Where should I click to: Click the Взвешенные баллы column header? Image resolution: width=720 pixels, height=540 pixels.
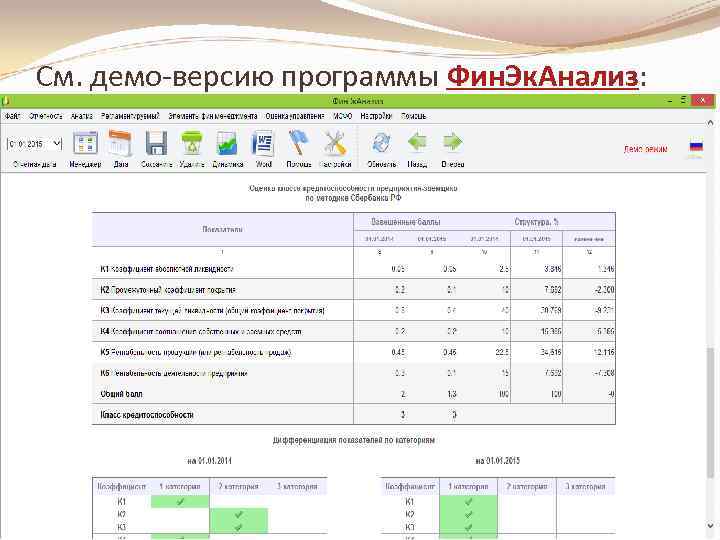click(x=405, y=222)
